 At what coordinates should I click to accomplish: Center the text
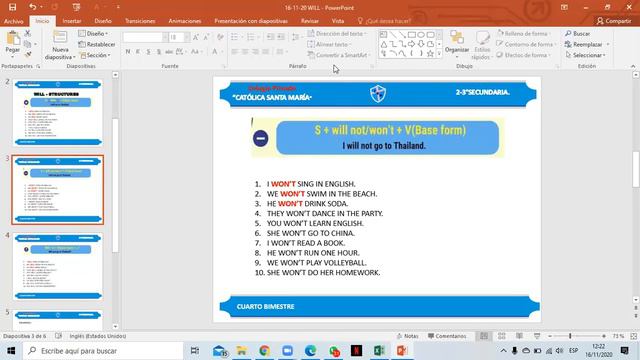(245, 51)
